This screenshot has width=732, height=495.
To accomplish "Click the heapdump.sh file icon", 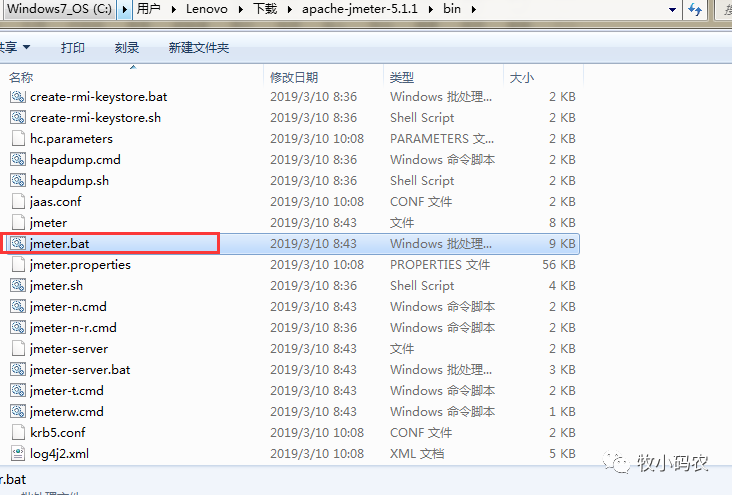I will (18, 181).
